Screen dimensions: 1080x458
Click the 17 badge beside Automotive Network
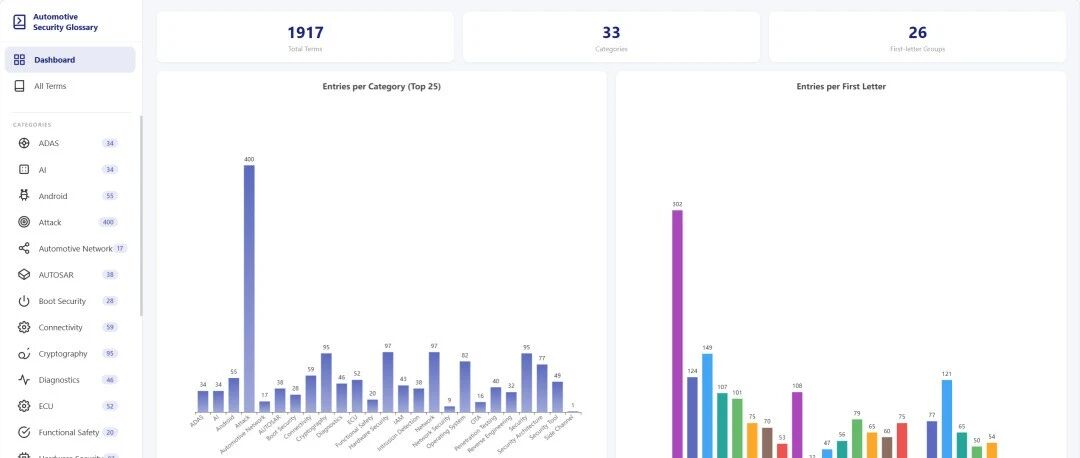tap(120, 249)
